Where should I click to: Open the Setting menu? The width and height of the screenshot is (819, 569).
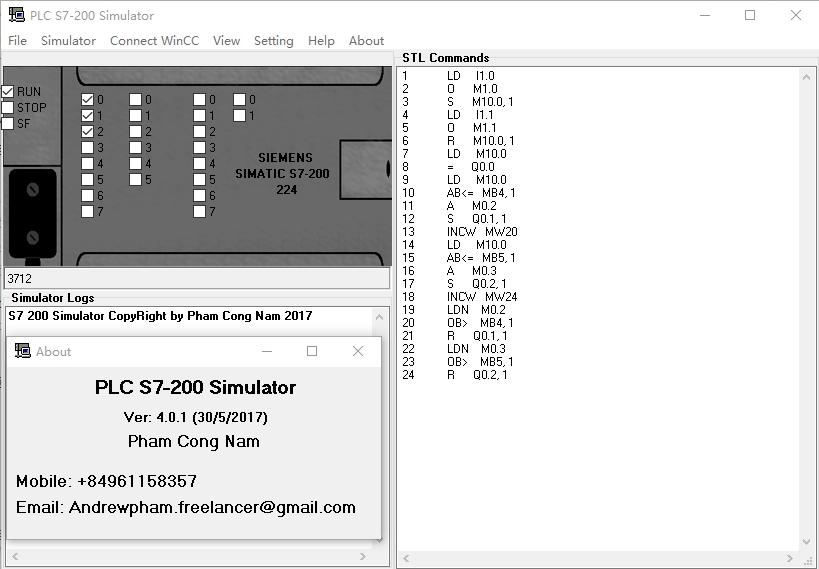pyautogui.click(x=274, y=41)
